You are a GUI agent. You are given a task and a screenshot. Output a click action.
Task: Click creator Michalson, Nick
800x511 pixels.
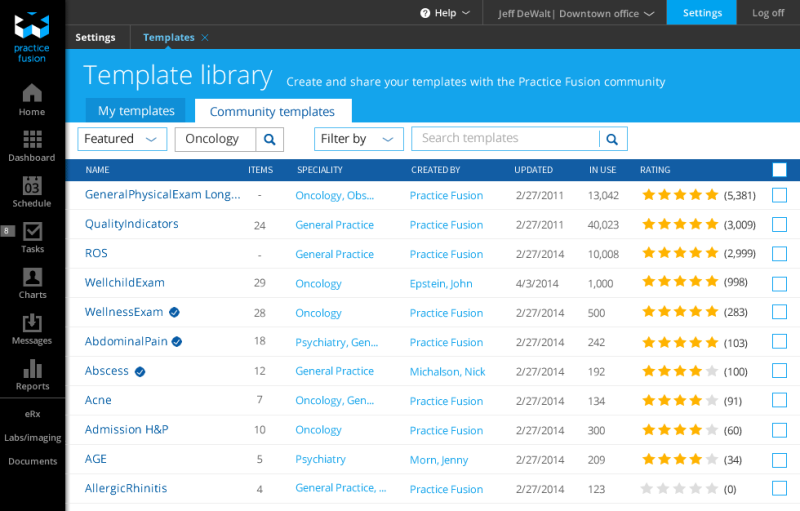click(447, 372)
